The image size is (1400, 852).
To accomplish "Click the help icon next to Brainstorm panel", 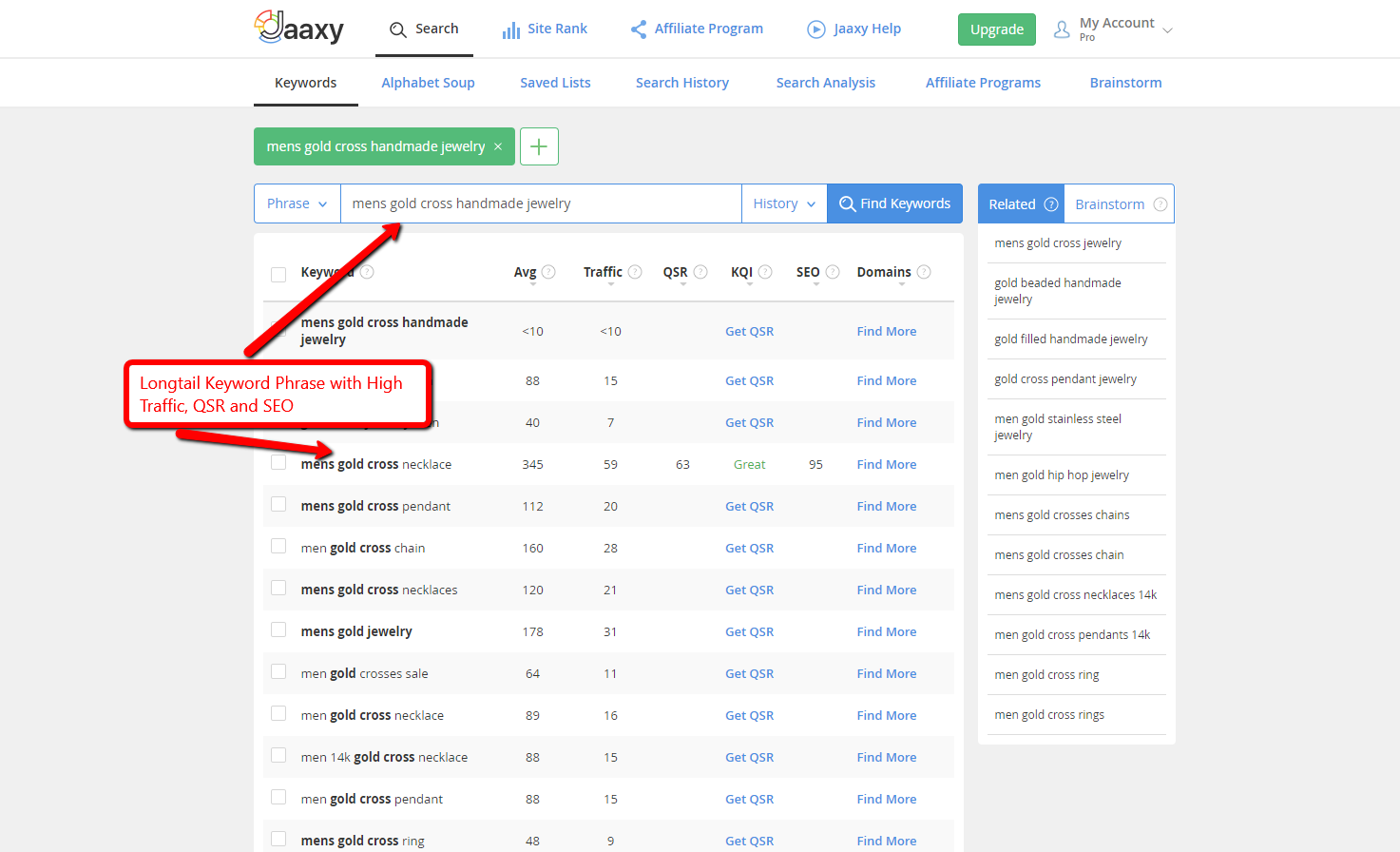I will click(x=1160, y=204).
